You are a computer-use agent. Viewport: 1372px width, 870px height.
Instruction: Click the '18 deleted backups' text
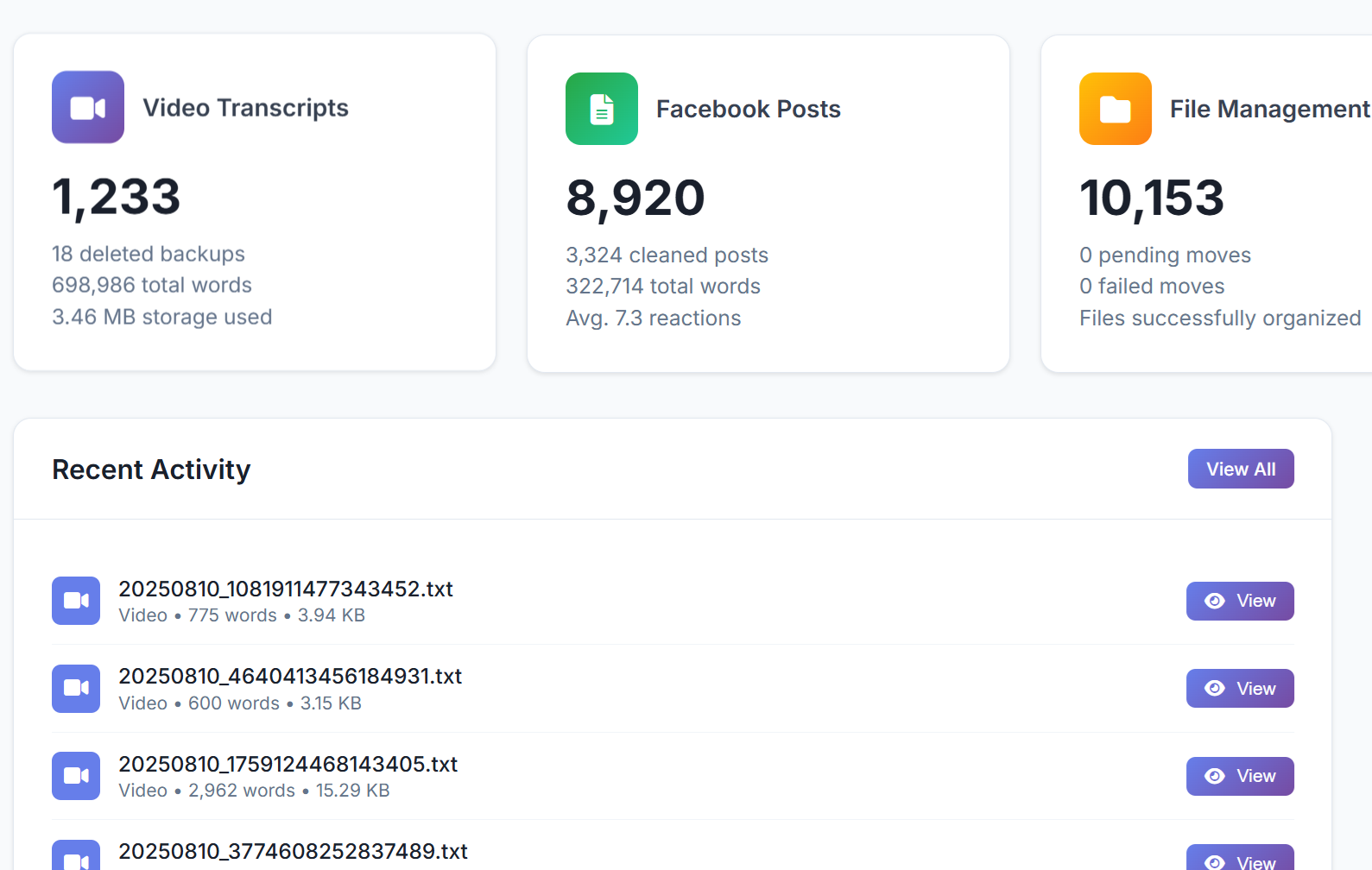click(x=149, y=254)
